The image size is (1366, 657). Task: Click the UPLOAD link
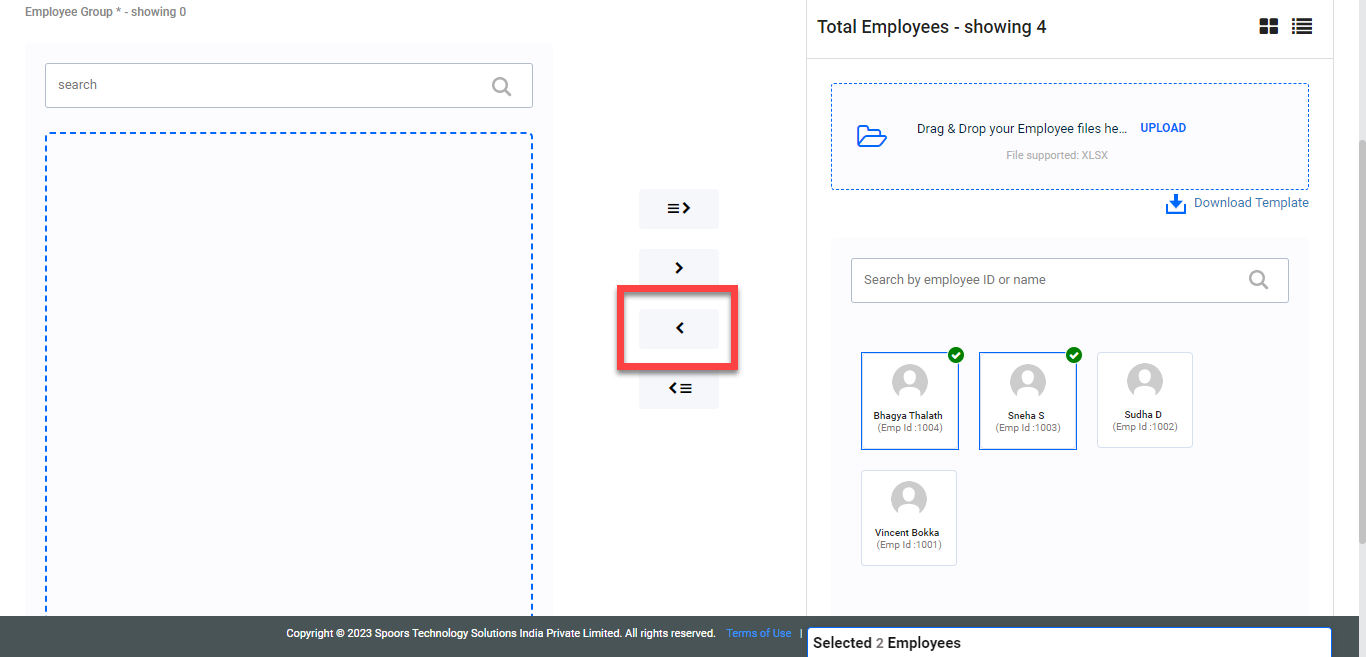tap(1163, 128)
